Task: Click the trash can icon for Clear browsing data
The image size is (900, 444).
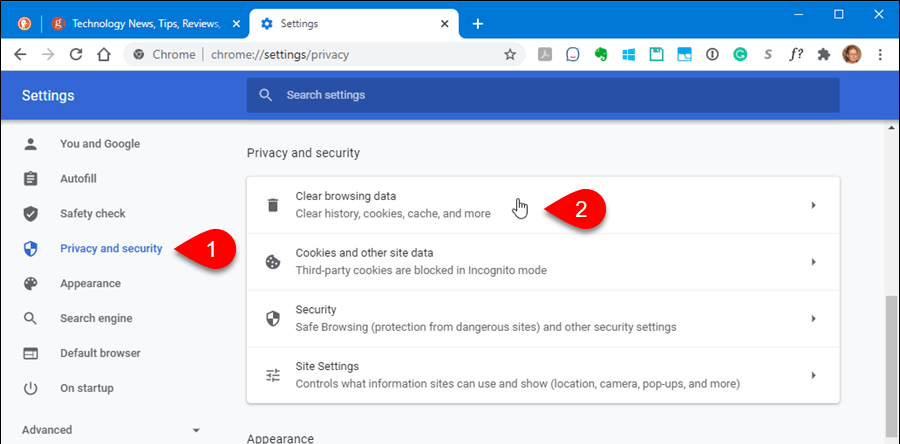Action: 273,205
